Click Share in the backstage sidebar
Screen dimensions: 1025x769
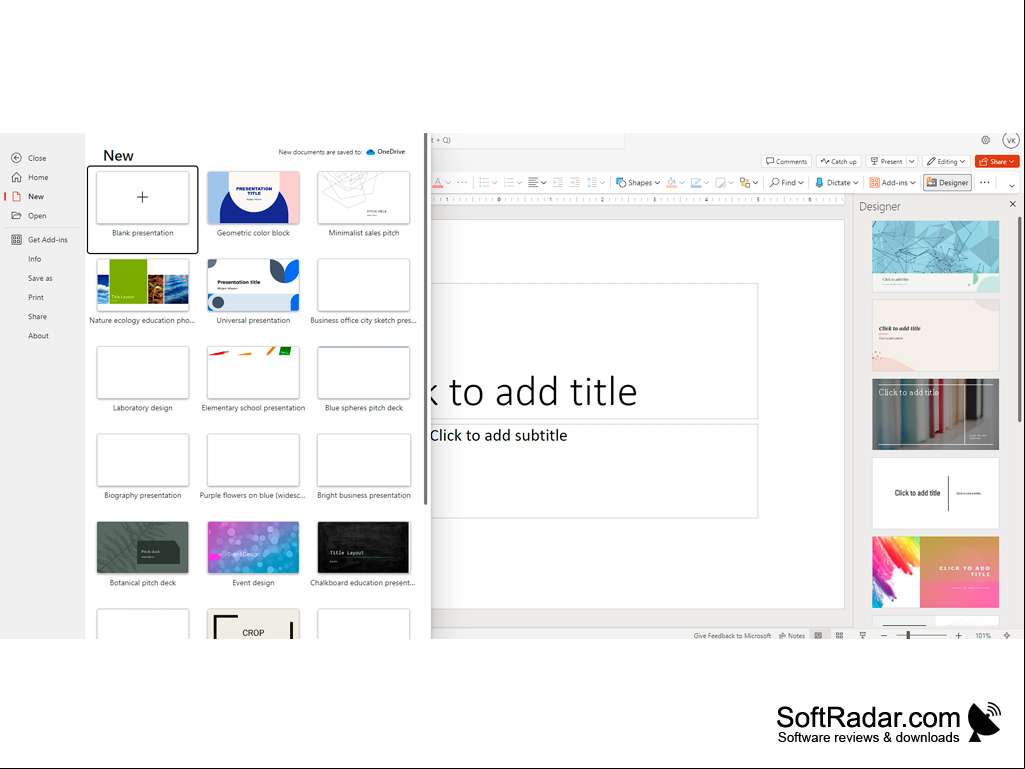[x=37, y=316]
